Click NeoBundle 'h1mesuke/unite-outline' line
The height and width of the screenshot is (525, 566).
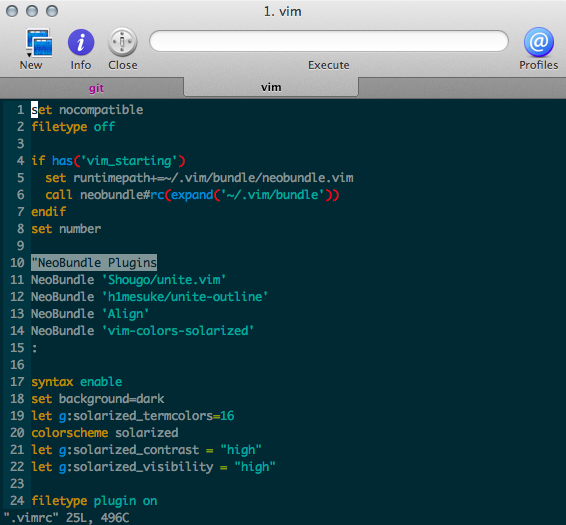pyautogui.click(x=149, y=297)
